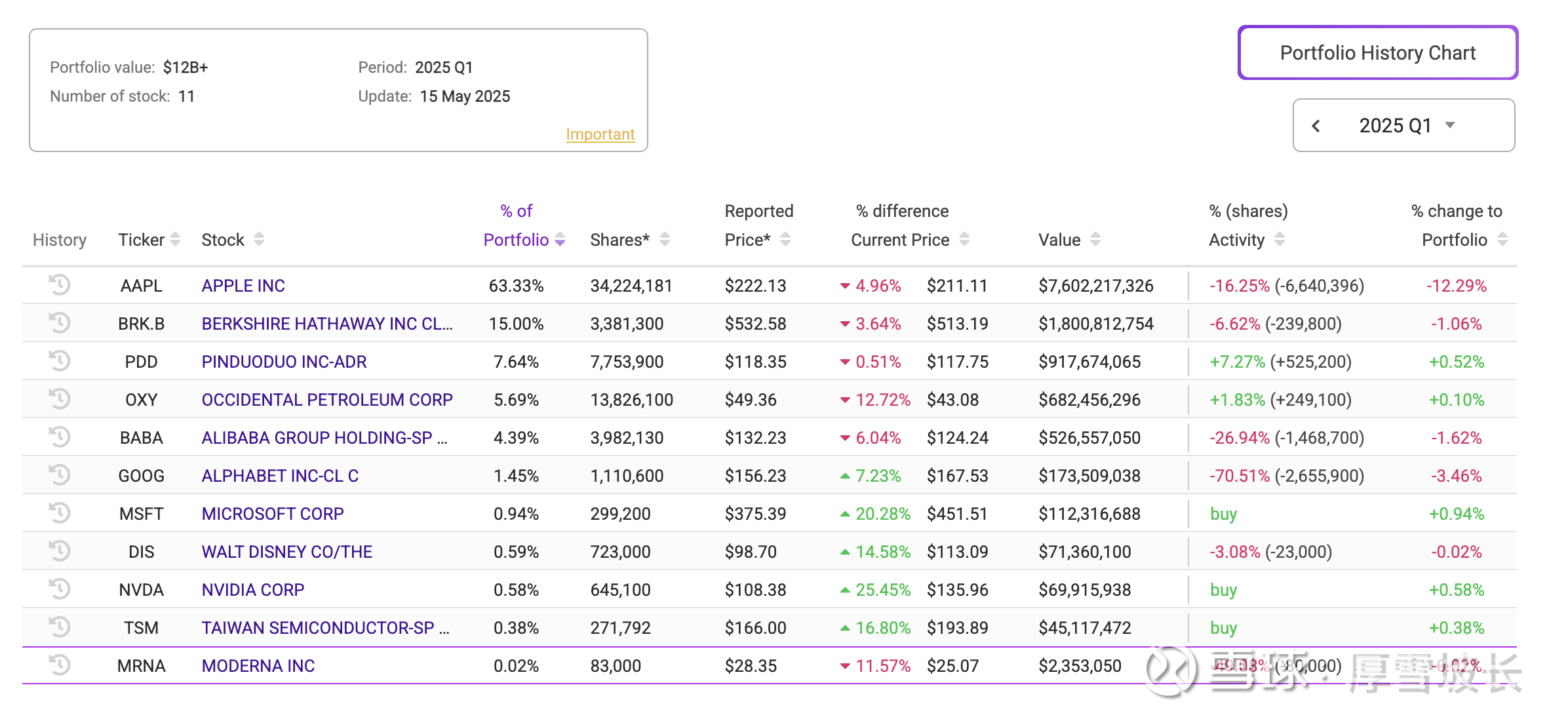Click the history icon for BRK.B row
The width and height of the screenshot is (1568, 721).
pos(59,322)
